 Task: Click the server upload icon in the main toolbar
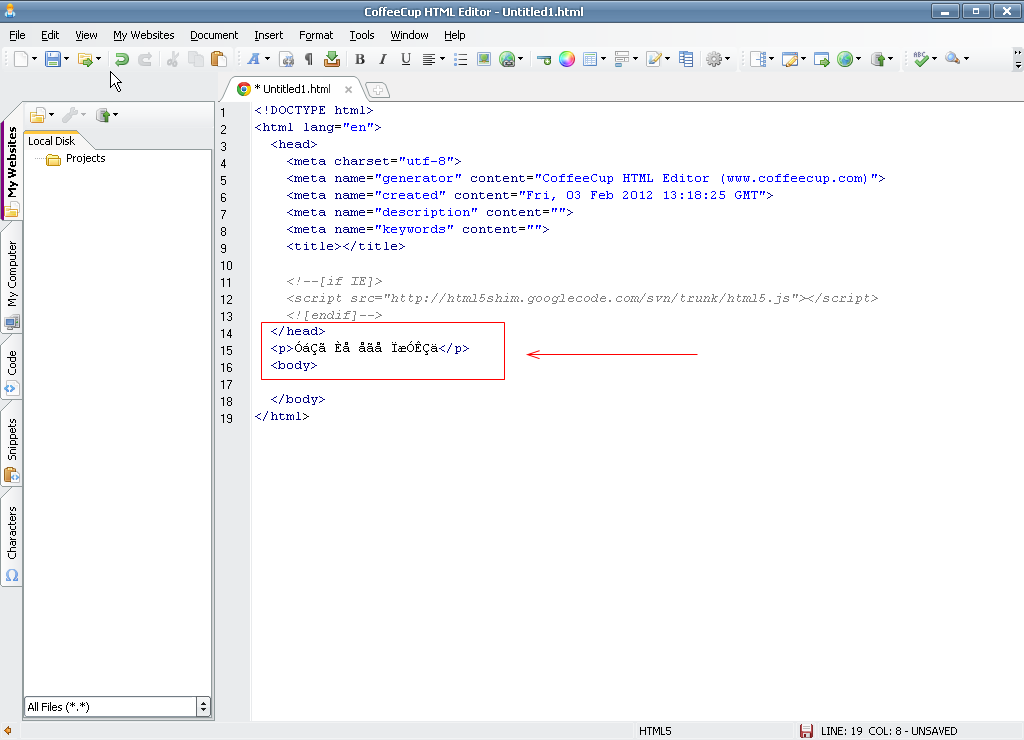click(878, 59)
